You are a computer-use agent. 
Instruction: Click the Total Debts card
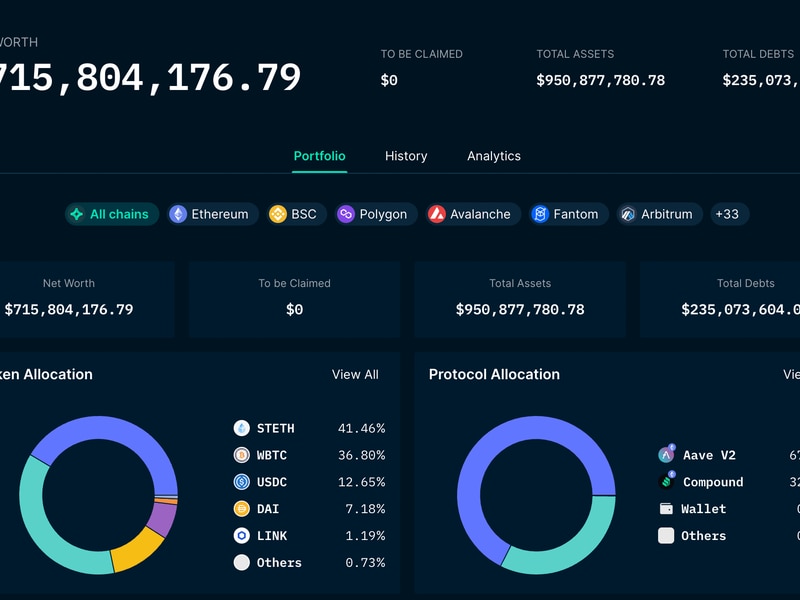tap(720, 299)
